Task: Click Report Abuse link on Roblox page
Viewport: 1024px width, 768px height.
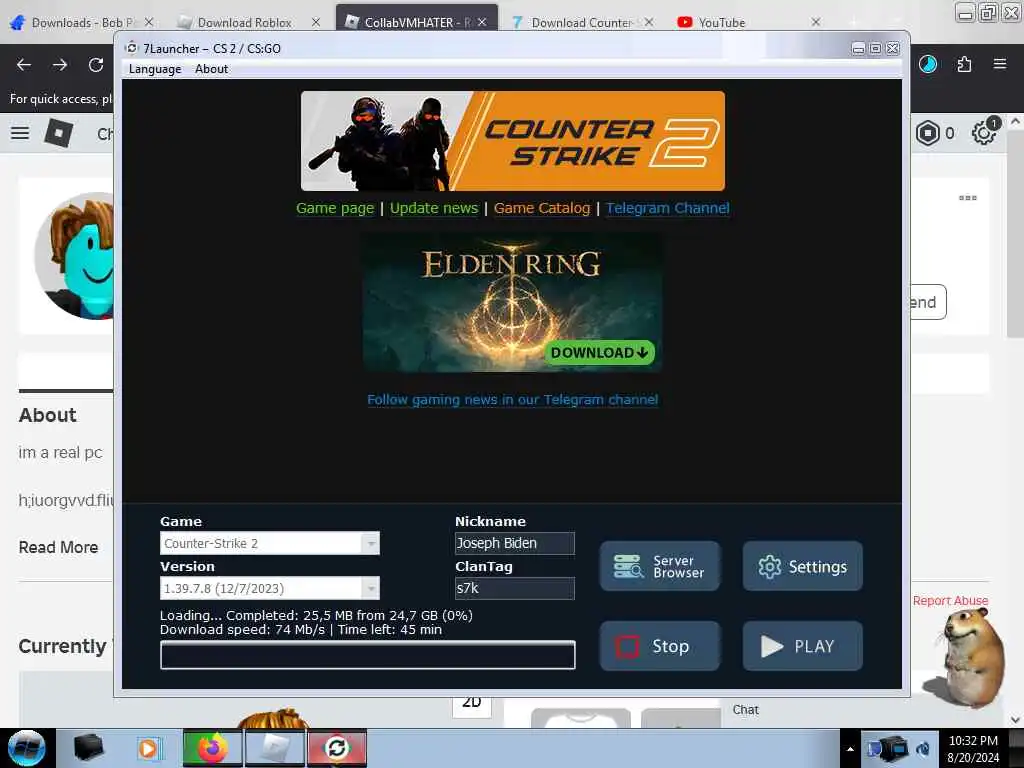Action: 950,601
